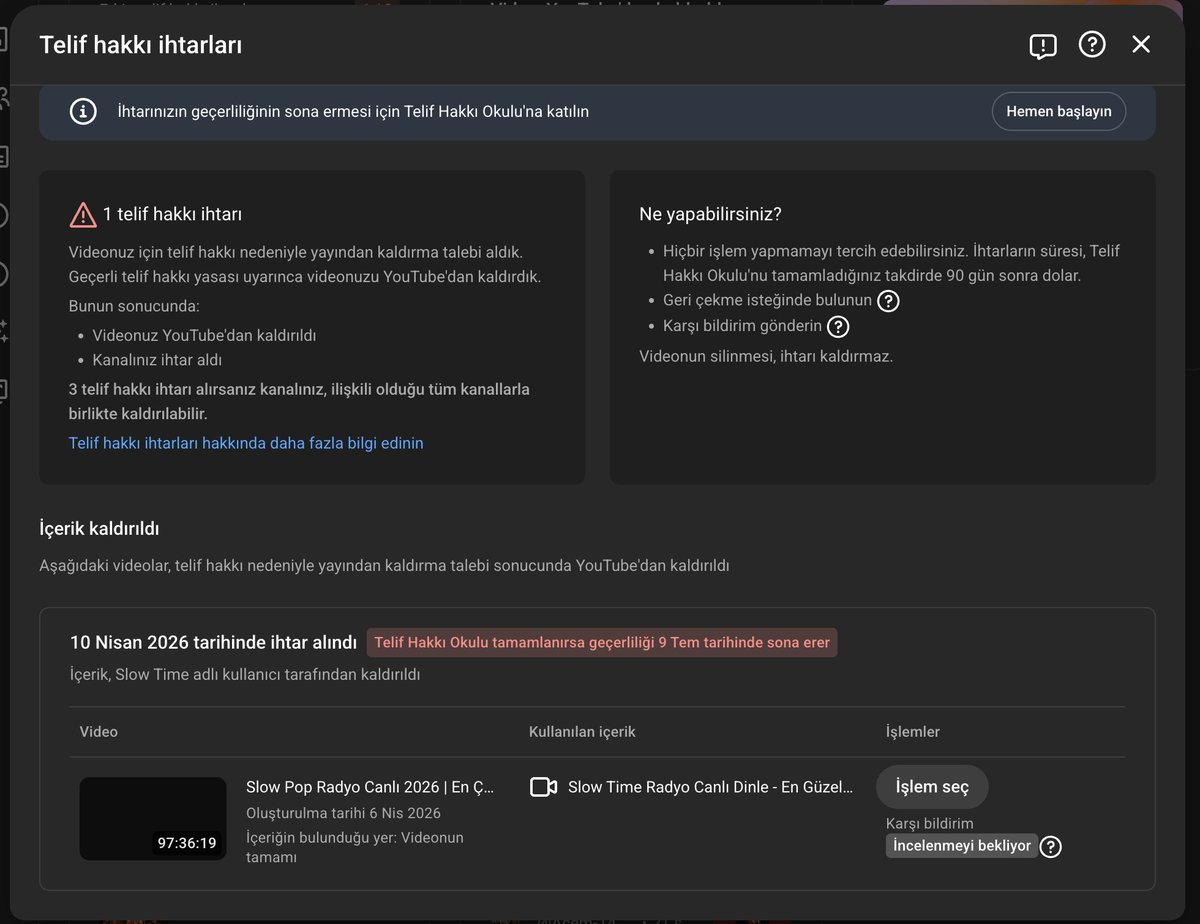1200x924 pixels.
Task: Click help icon beside Karşı bildirim gönderin
Action: pyautogui.click(x=838, y=327)
